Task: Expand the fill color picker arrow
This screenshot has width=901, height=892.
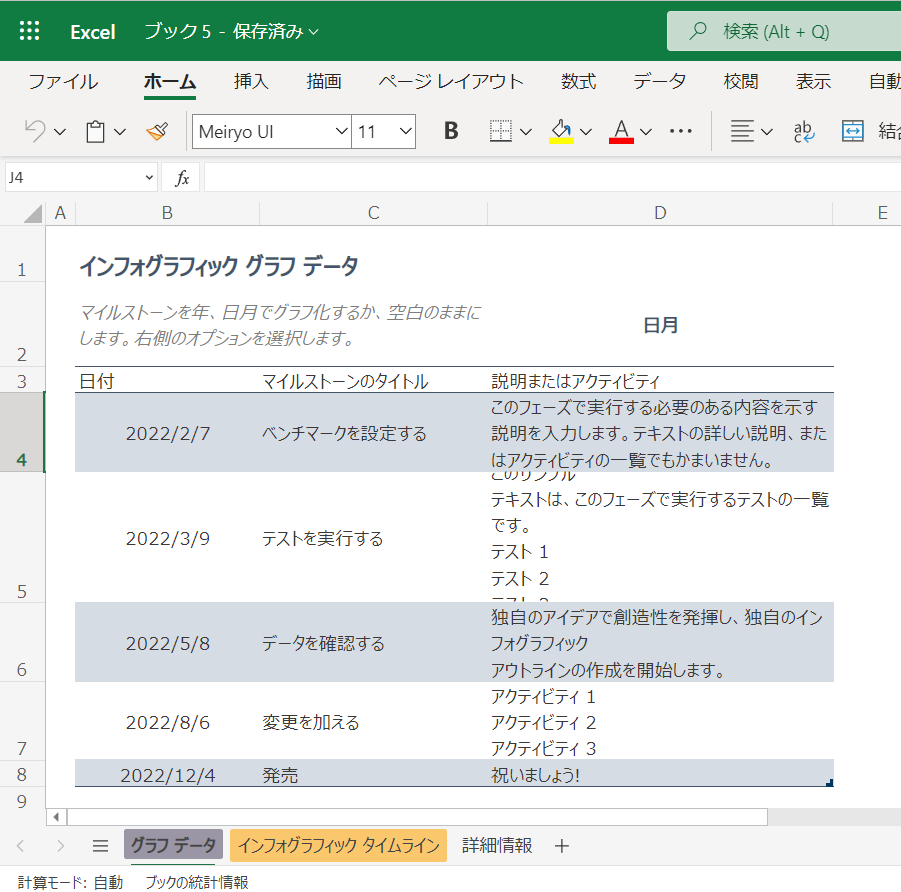Action: click(586, 132)
